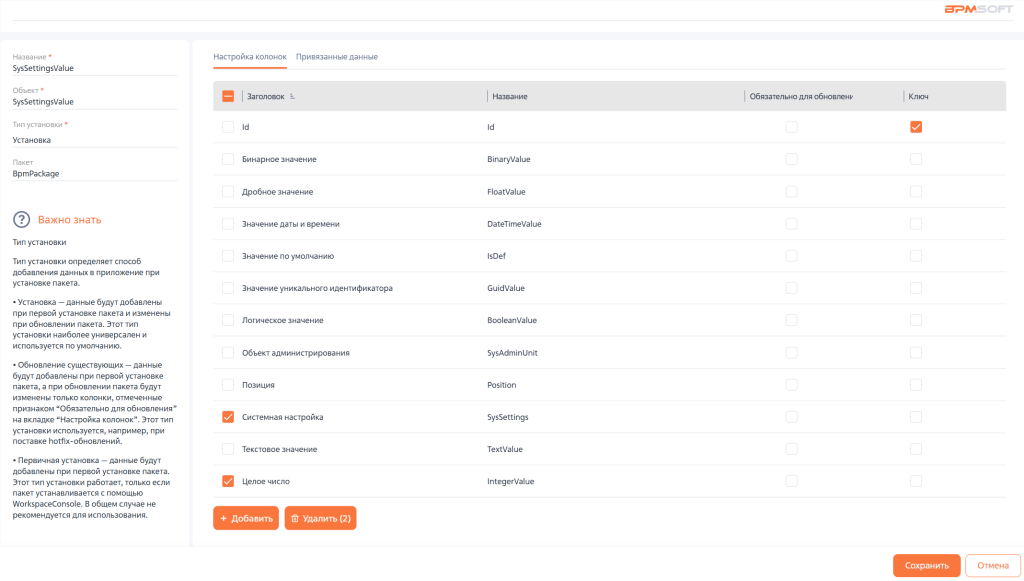Deselect the Системная настройка row checkbox
Screen dimensions: 1024x581
point(228,417)
